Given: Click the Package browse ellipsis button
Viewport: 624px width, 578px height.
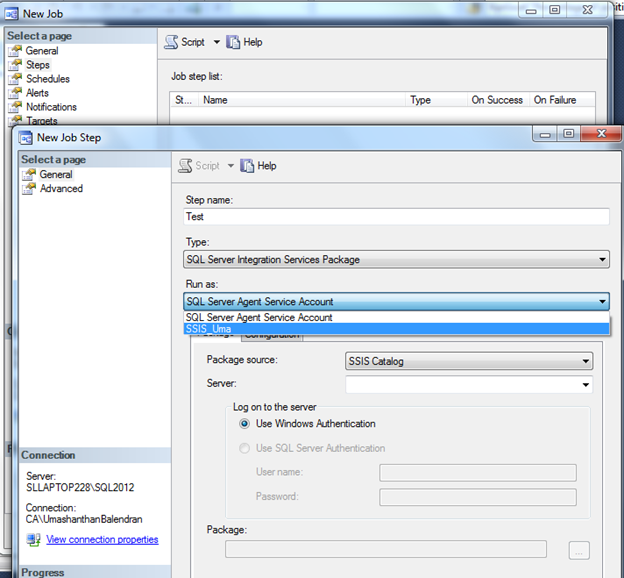Looking at the screenshot, I should (x=579, y=550).
